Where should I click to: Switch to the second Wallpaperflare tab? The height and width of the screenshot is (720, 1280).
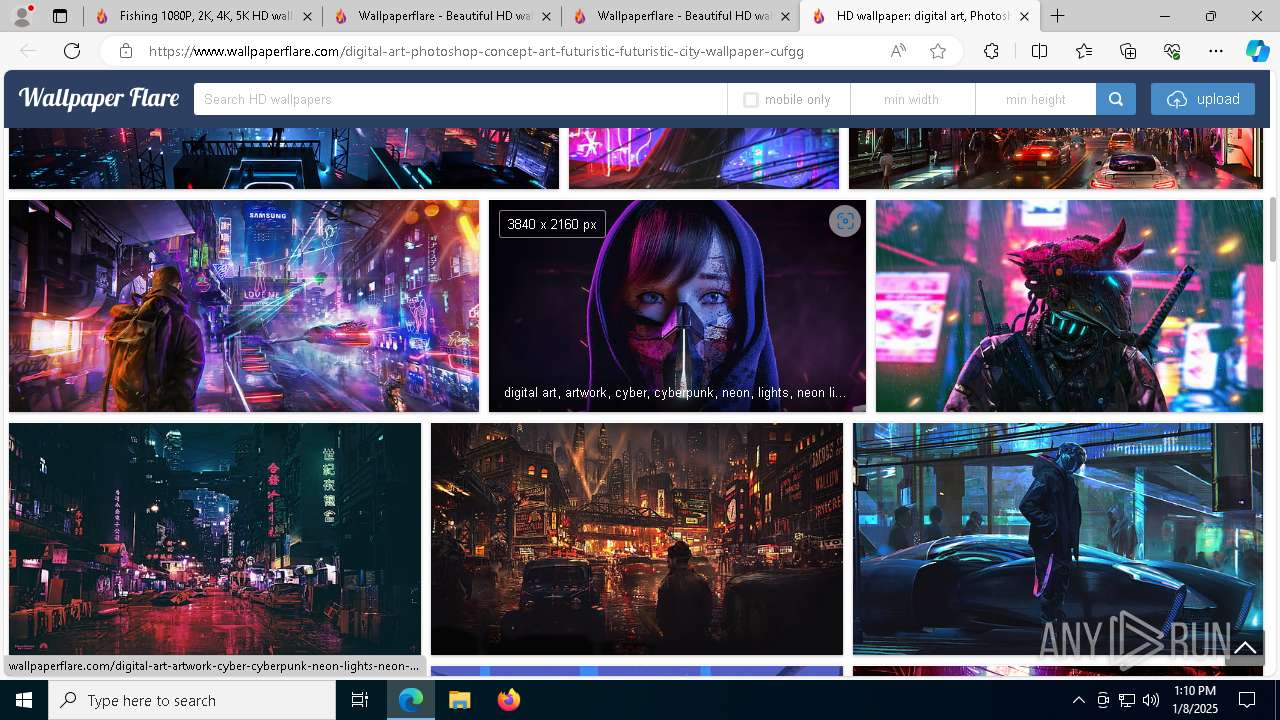[x=442, y=16]
